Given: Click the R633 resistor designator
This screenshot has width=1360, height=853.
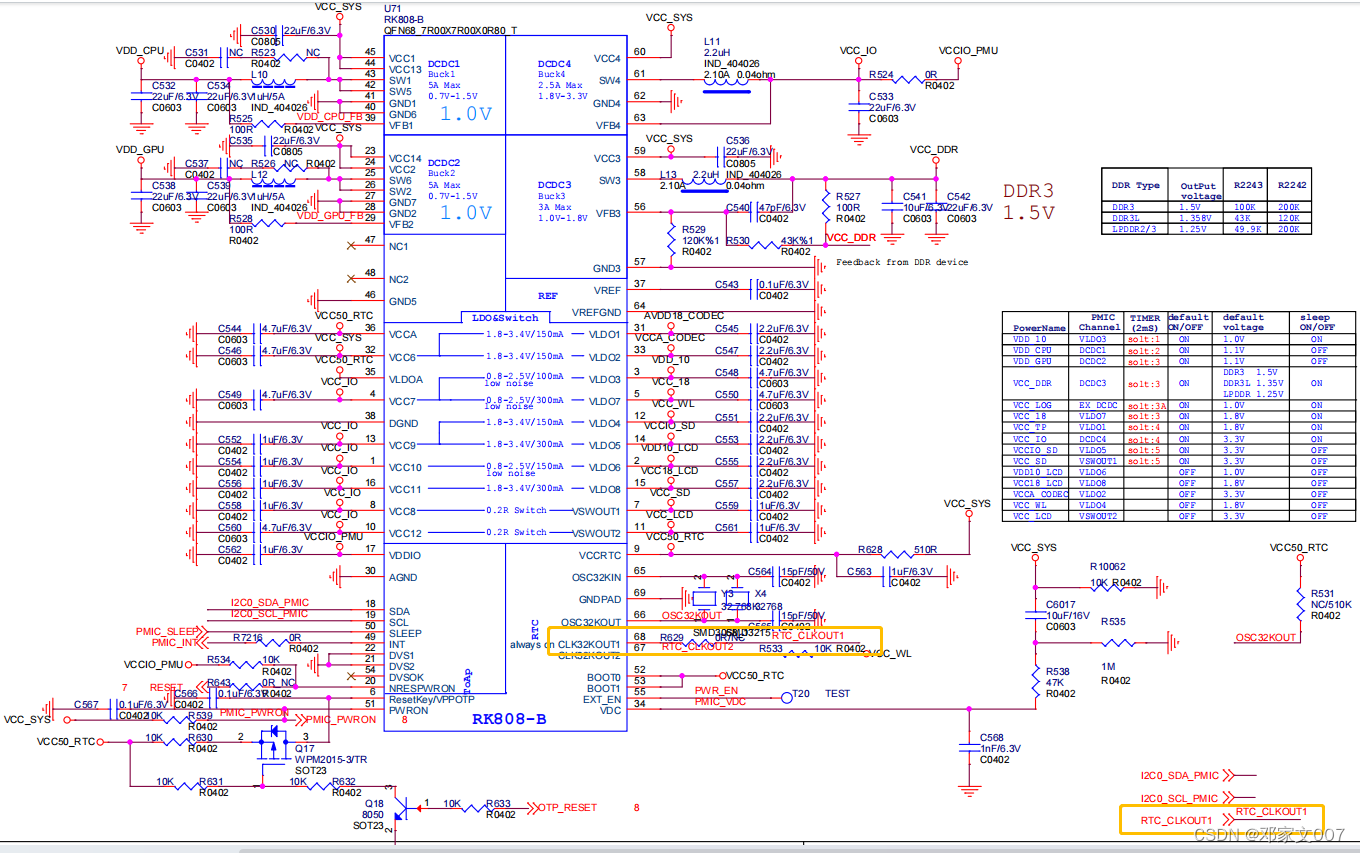Looking at the screenshot, I should click(499, 803).
